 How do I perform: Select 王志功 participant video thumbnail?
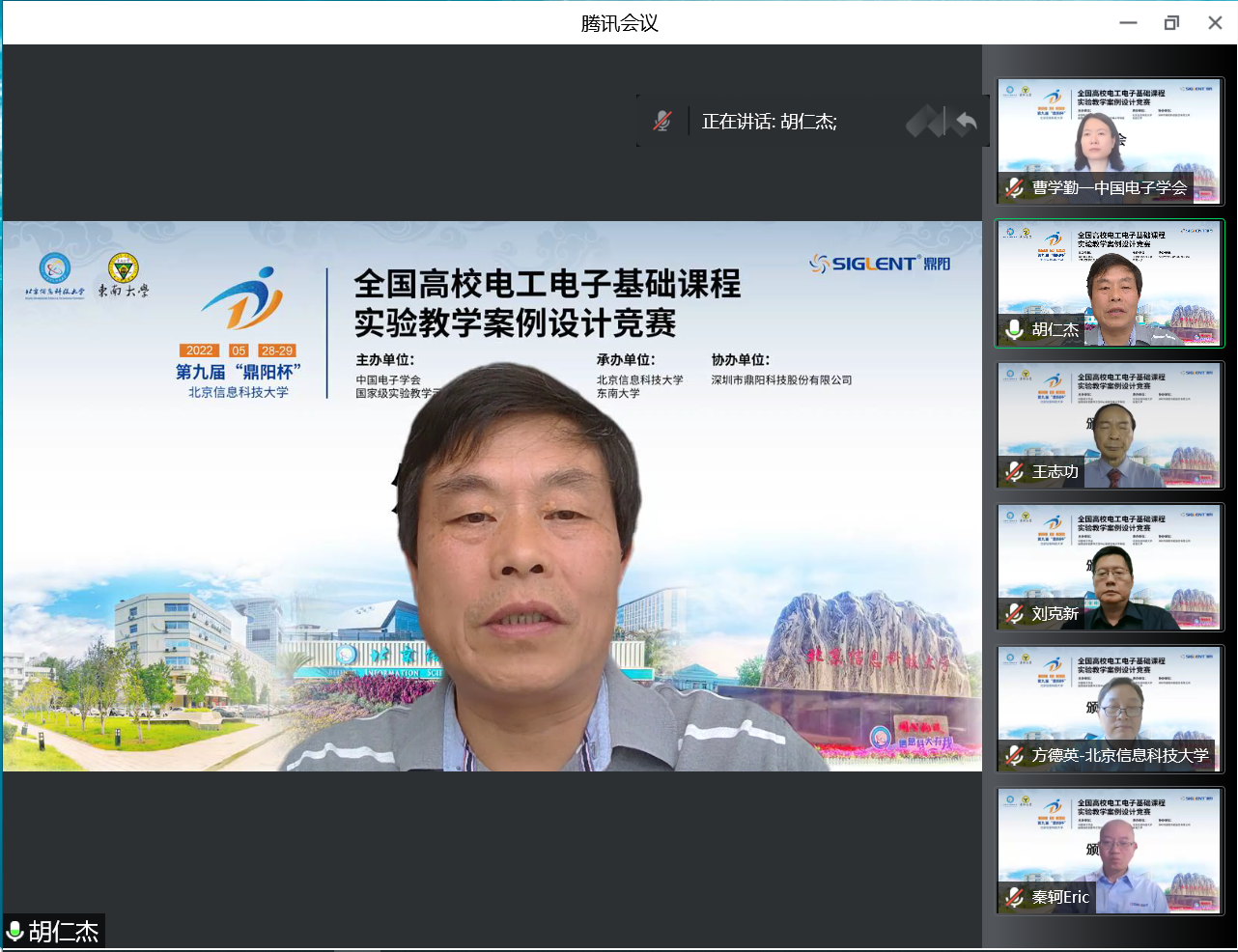(1110, 426)
